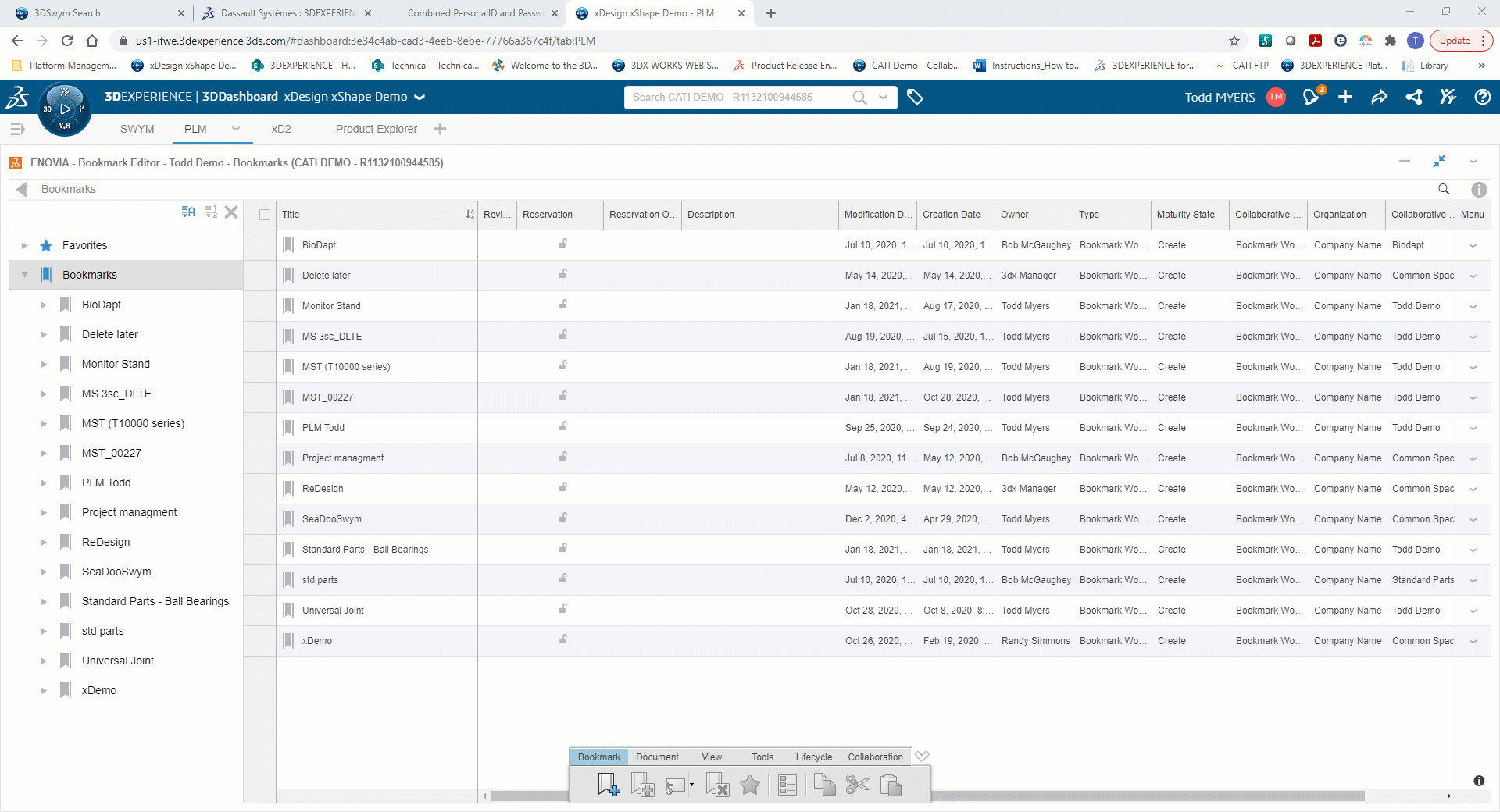The width and height of the screenshot is (1500, 812).
Task: Open the properties list icon in action bar
Action: click(x=787, y=784)
